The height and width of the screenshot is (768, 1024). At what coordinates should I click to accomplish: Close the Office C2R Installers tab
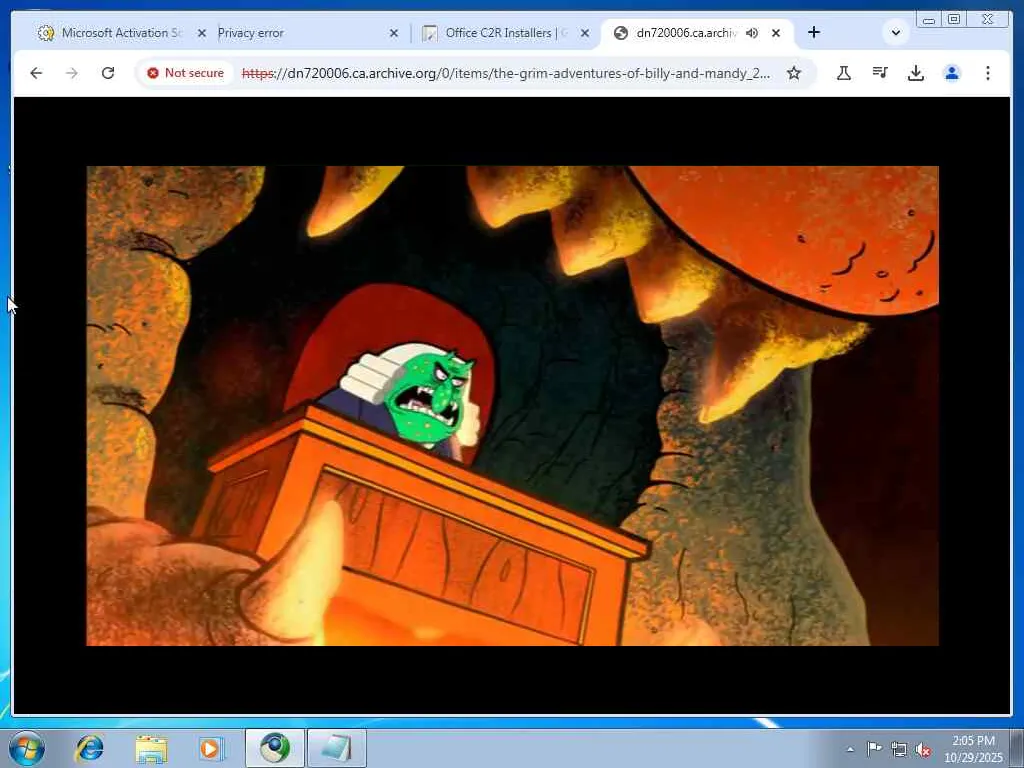(x=585, y=33)
